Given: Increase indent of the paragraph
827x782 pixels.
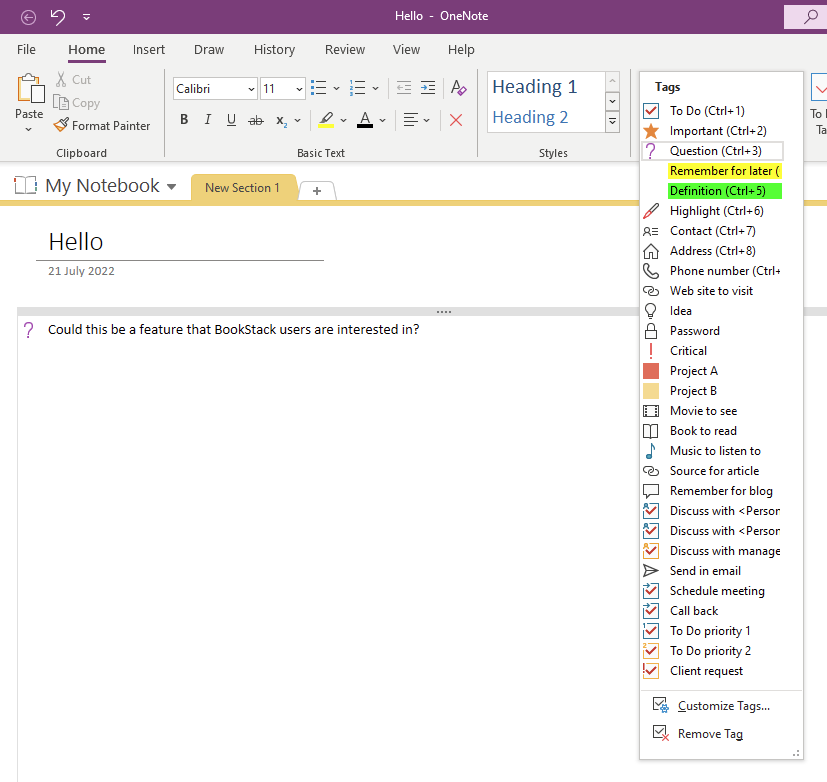Looking at the screenshot, I should coord(428,88).
